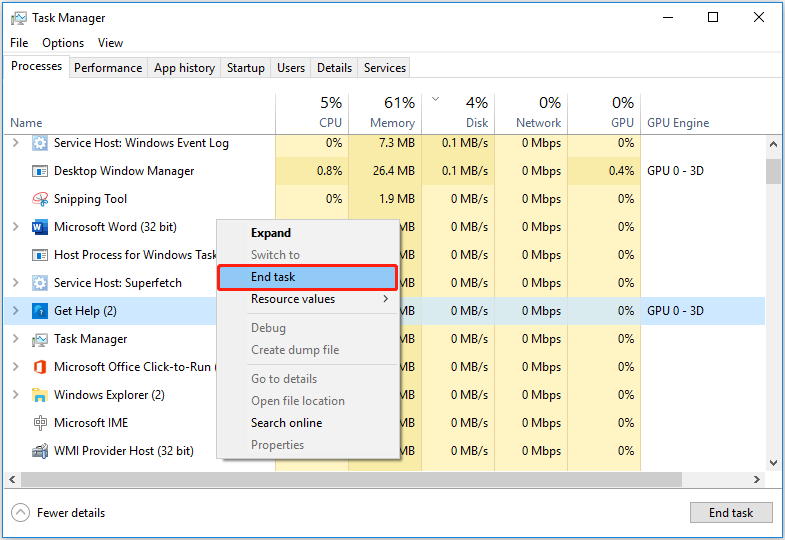The width and height of the screenshot is (785, 540).
Task: Click the Desktop Window Manager icon
Action: [40, 171]
